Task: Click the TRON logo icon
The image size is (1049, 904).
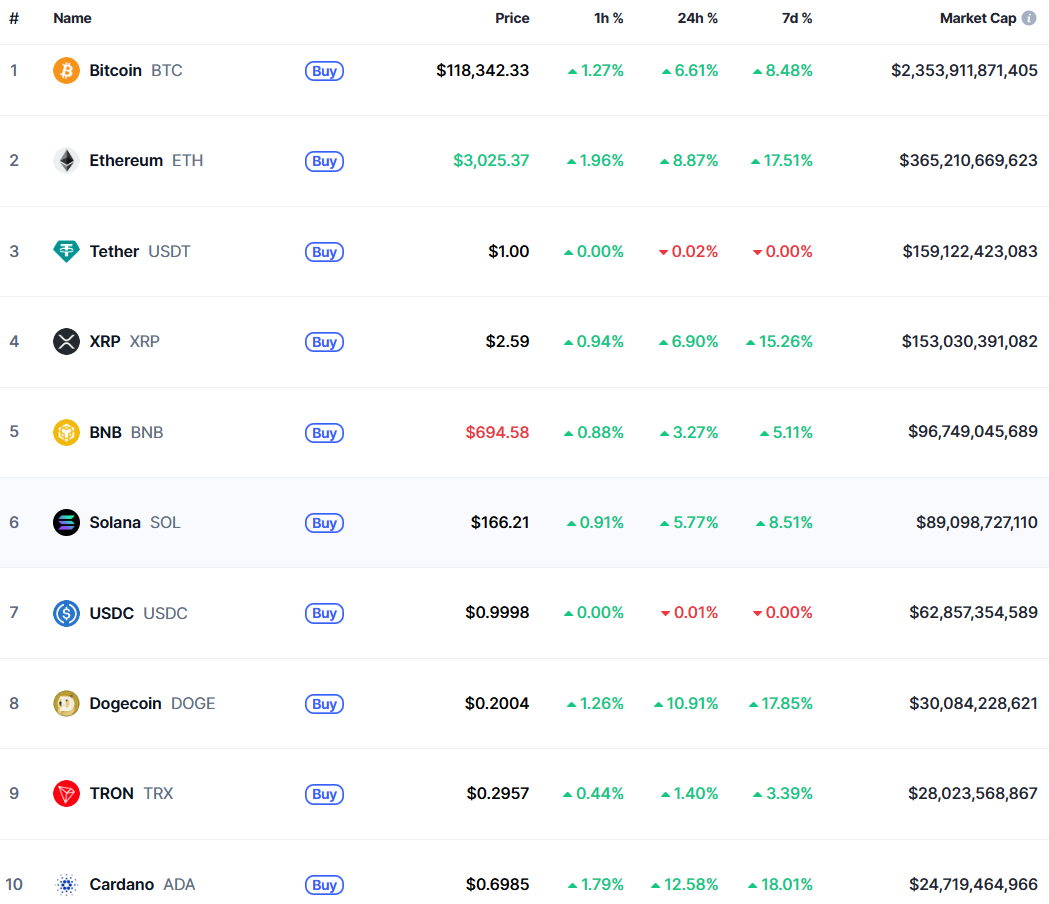Action: tap(66, 794)
